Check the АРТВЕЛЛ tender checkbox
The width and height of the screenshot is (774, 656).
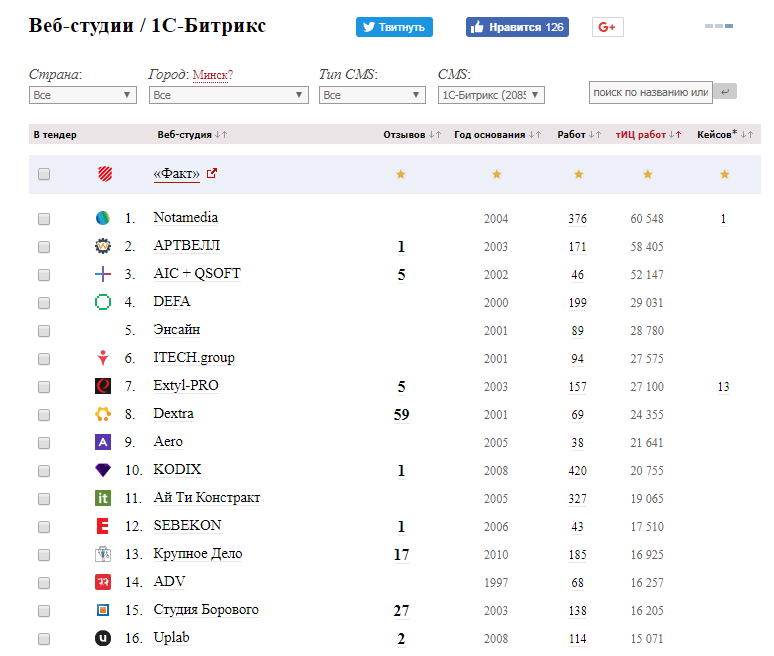coord(44,246)
